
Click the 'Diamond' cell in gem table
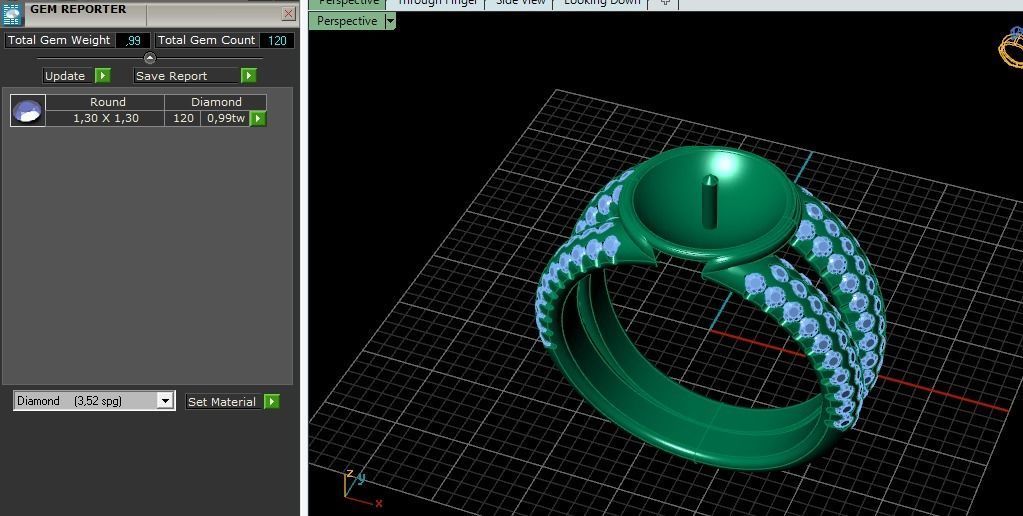[x=216, y=102]
